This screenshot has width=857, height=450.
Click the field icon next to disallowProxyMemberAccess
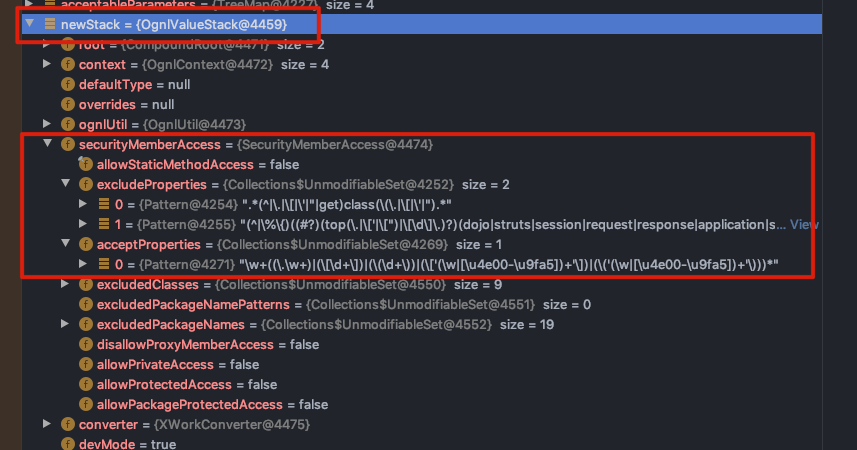86,344
